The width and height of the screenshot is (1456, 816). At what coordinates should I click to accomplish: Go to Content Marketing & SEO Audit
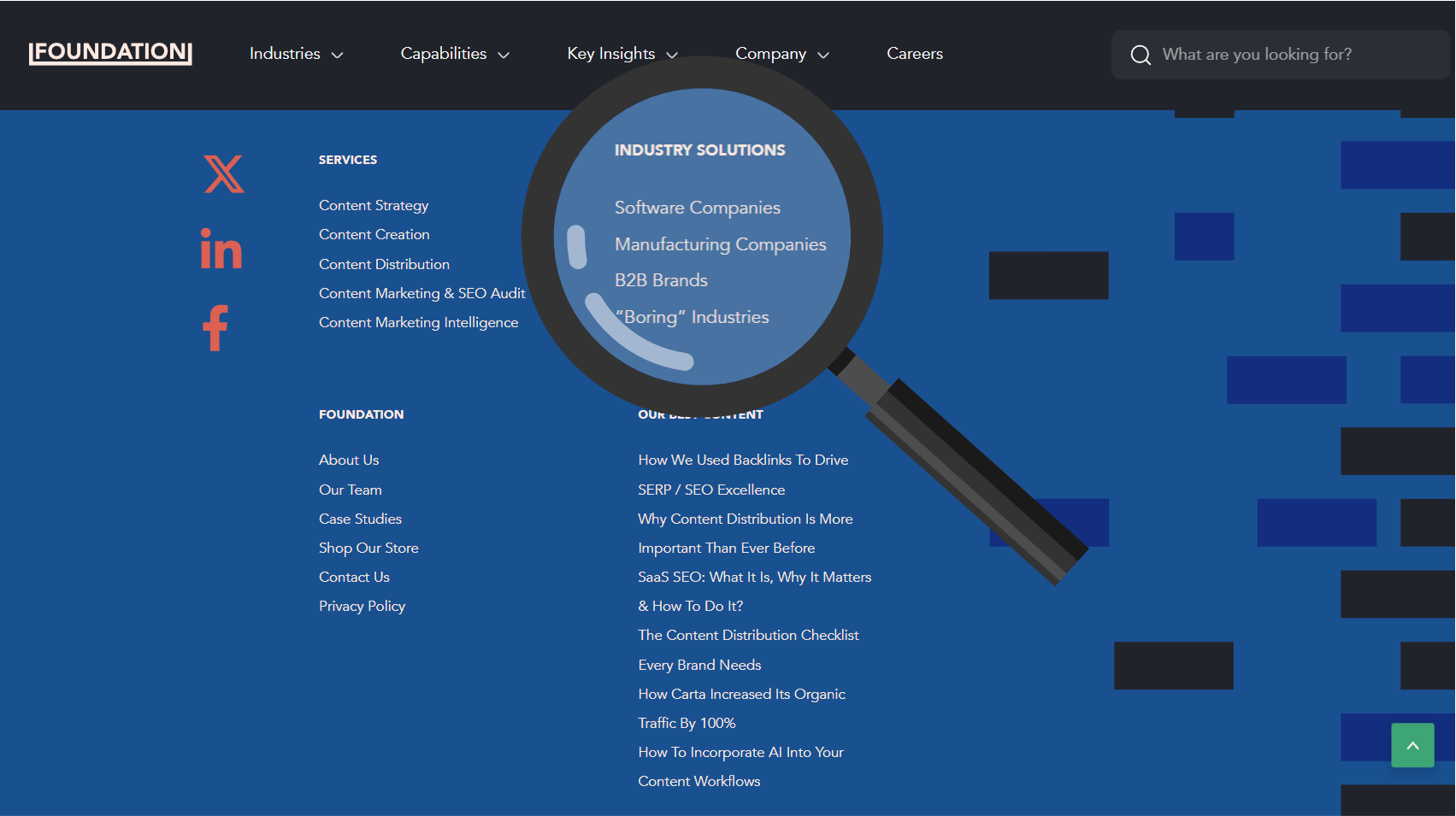click(x=421, y=293)
